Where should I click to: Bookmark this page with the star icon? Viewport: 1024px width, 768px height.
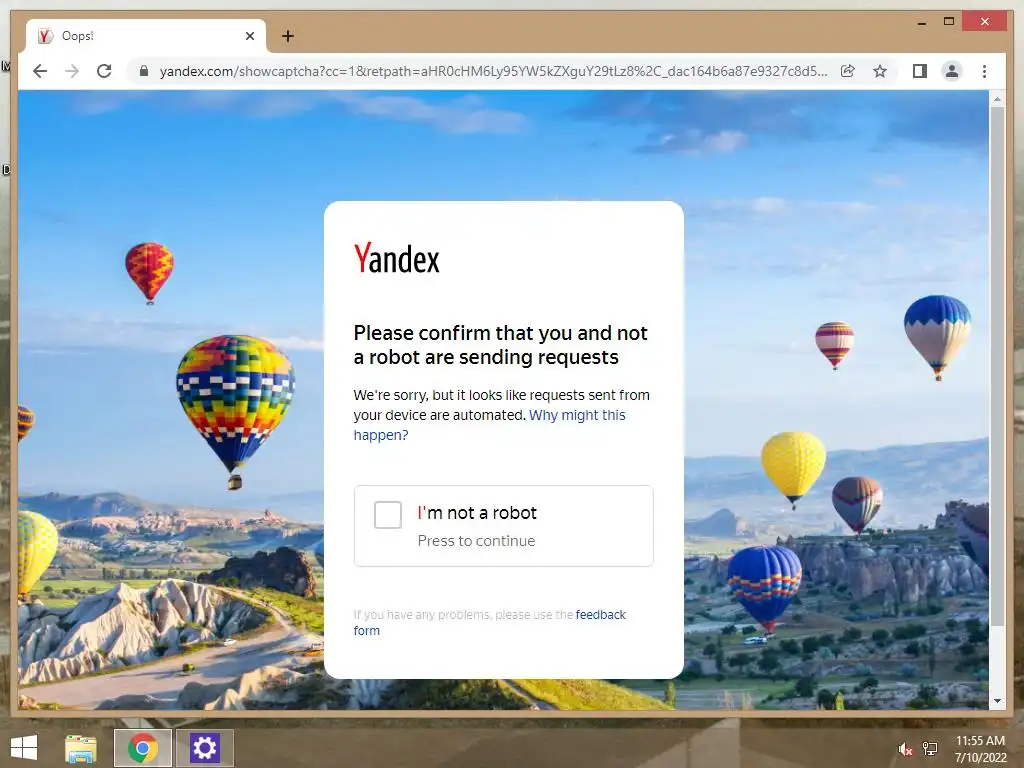click(880, 71)
